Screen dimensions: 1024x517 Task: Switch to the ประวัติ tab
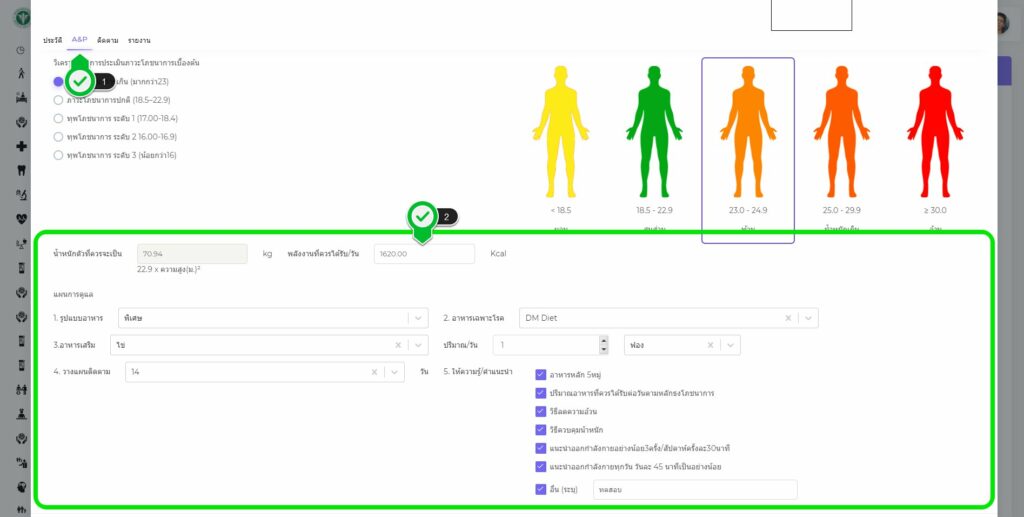coord(53,40)
